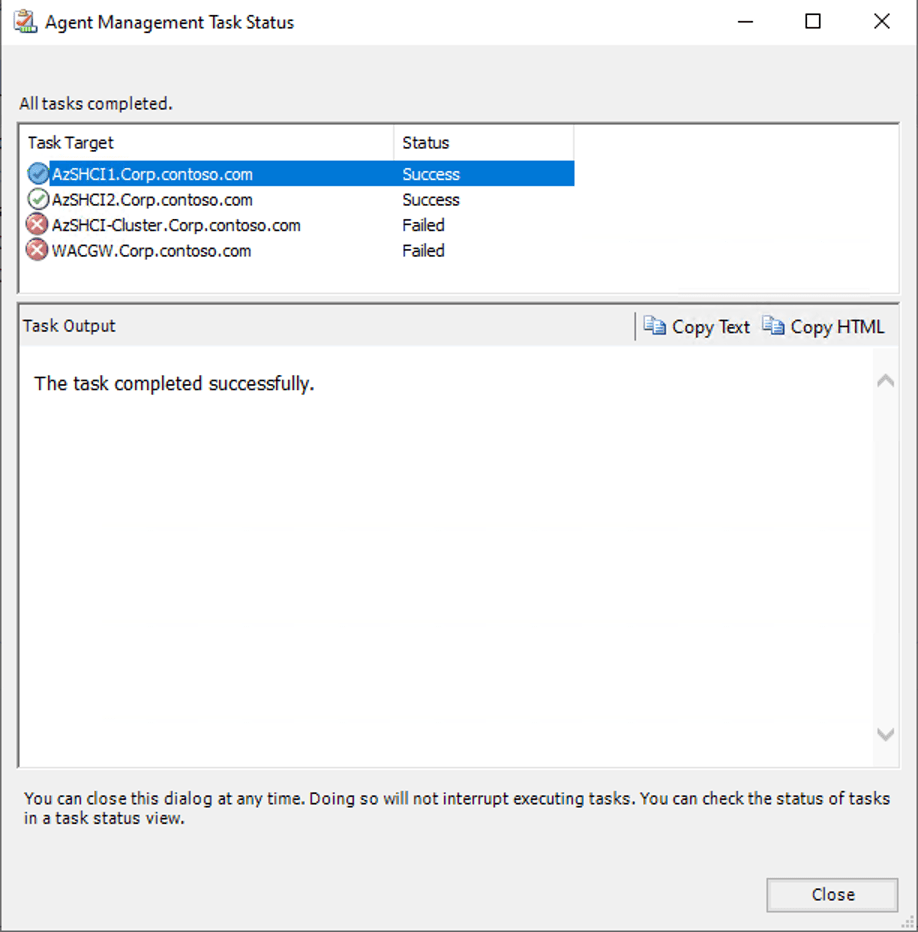Viewport: 918px width, 932px height.
Task: Maximize the Agent Management Task Status window
Action: coord(813,22)
